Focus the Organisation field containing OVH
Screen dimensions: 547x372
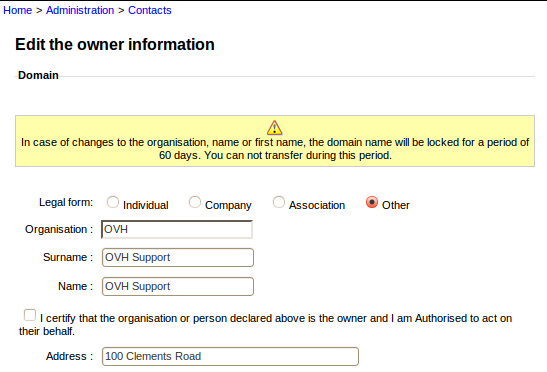tap(177, 229)
